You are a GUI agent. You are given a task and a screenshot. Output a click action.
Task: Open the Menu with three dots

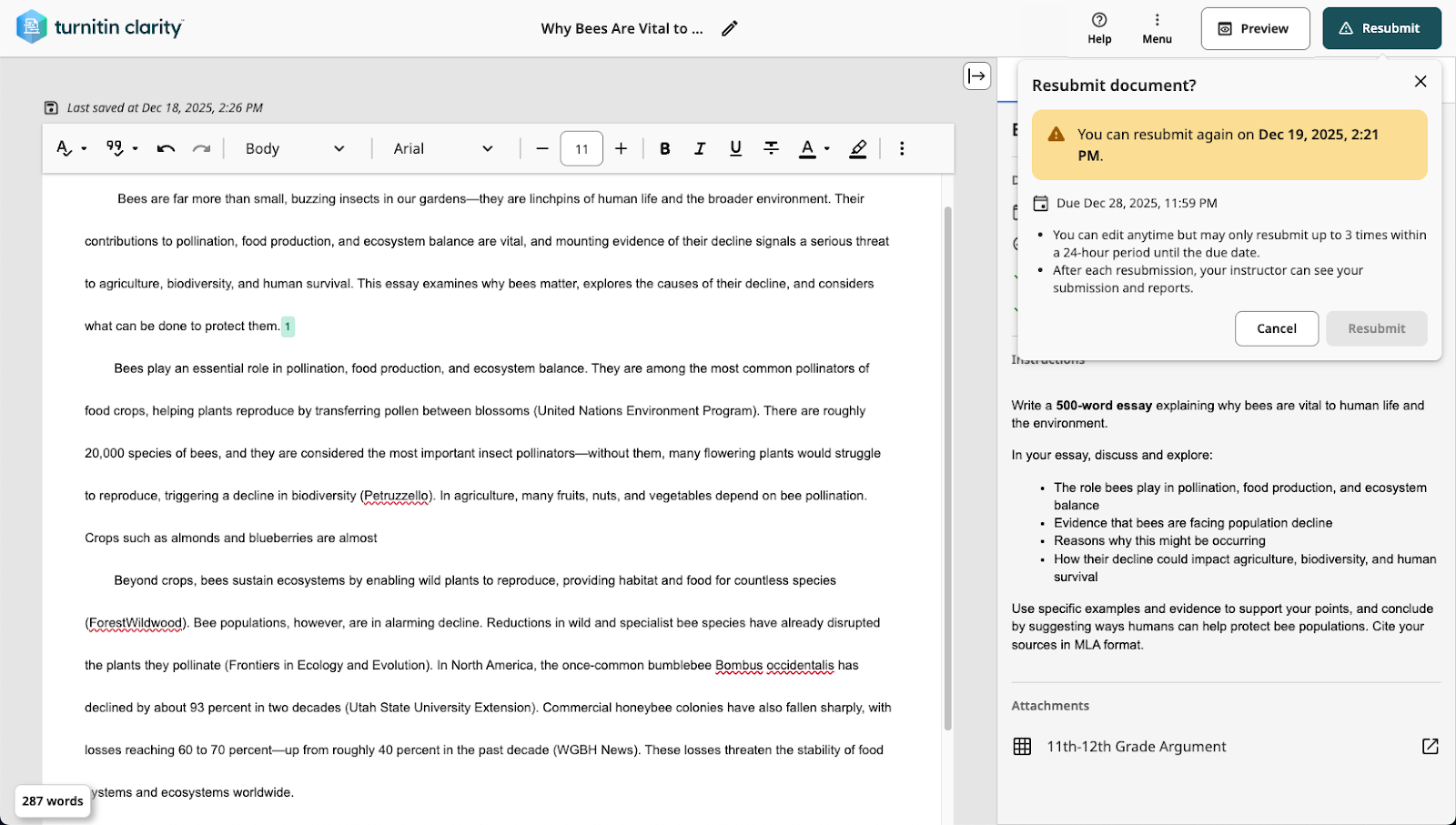point(1157,28)
